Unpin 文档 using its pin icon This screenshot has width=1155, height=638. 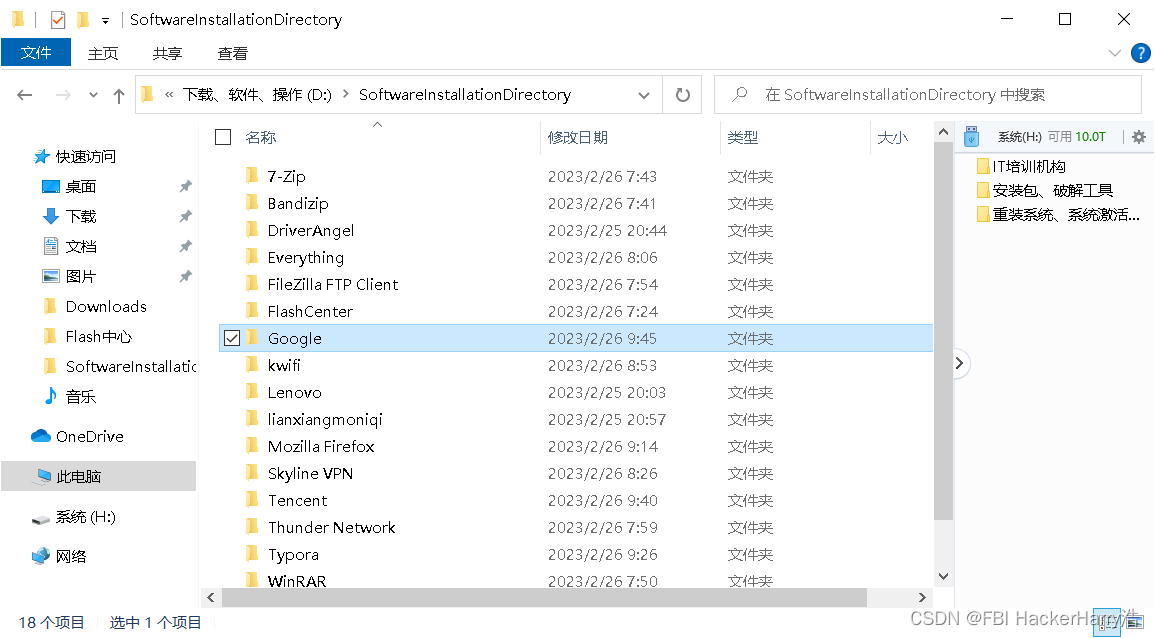click(186, 246)
